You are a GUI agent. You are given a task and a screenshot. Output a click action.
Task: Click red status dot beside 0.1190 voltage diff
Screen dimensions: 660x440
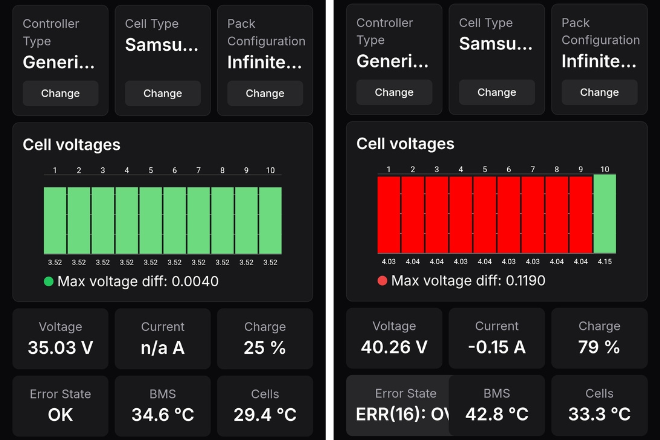click(382, 281)
